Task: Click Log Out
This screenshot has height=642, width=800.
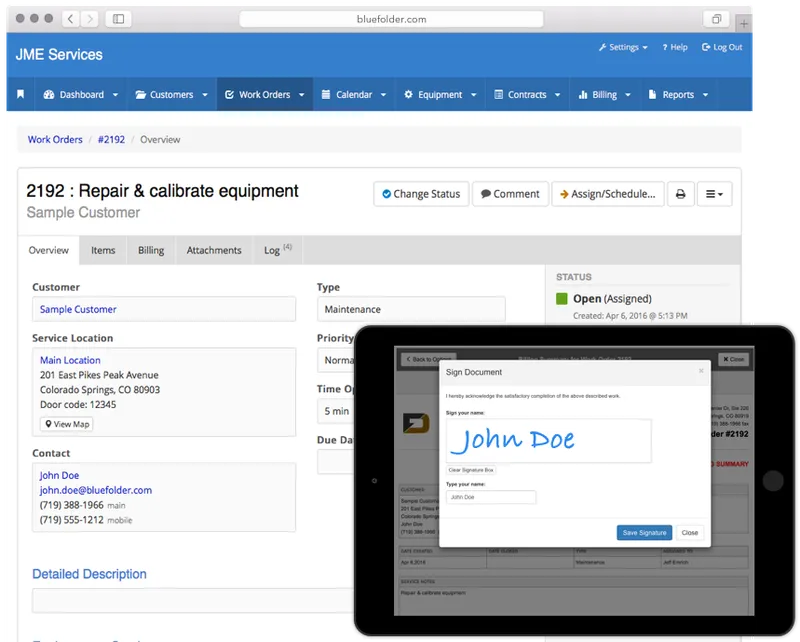Action: (722, 47)
